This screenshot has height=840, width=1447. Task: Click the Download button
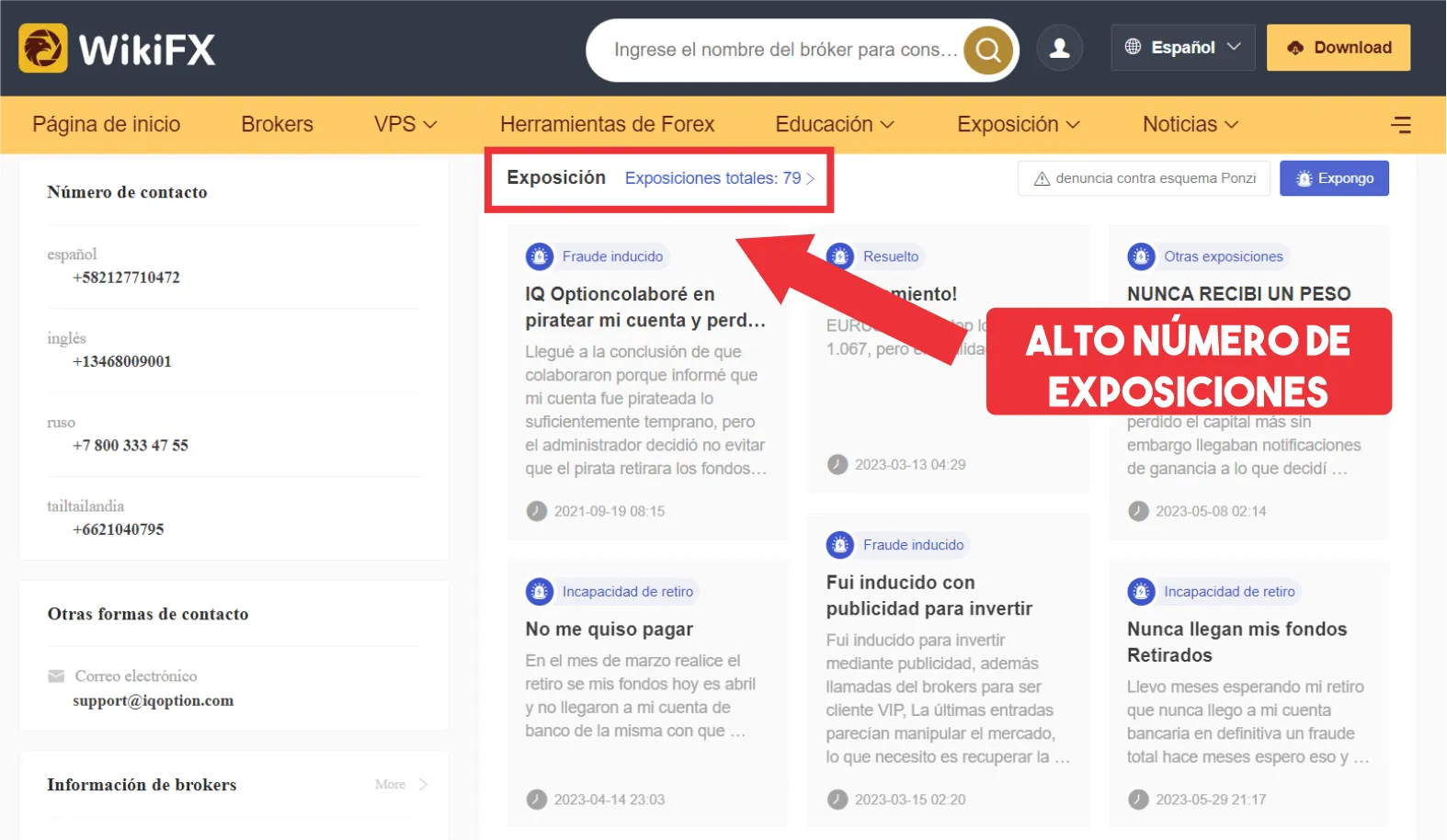coord(1339,48)
